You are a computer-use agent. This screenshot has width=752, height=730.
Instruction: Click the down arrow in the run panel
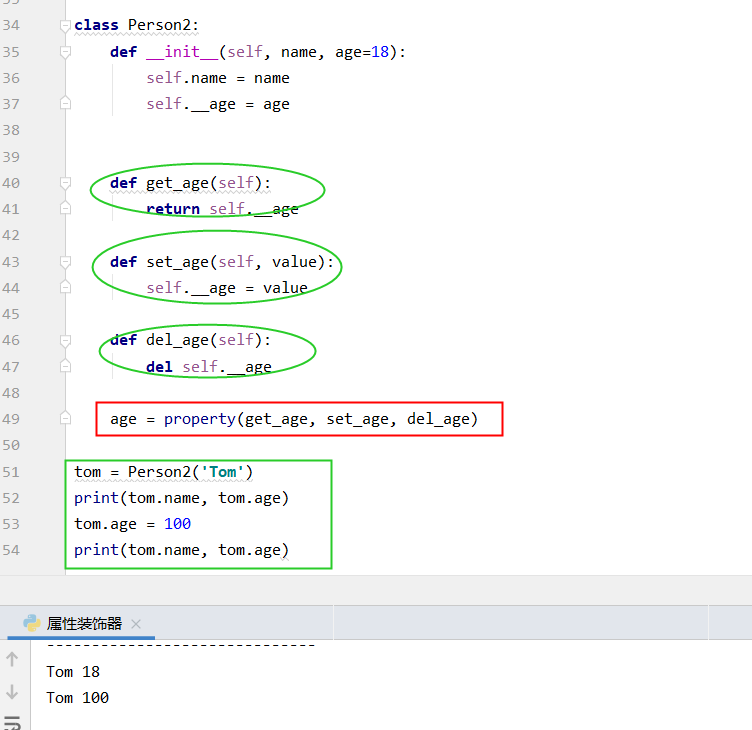12,691
